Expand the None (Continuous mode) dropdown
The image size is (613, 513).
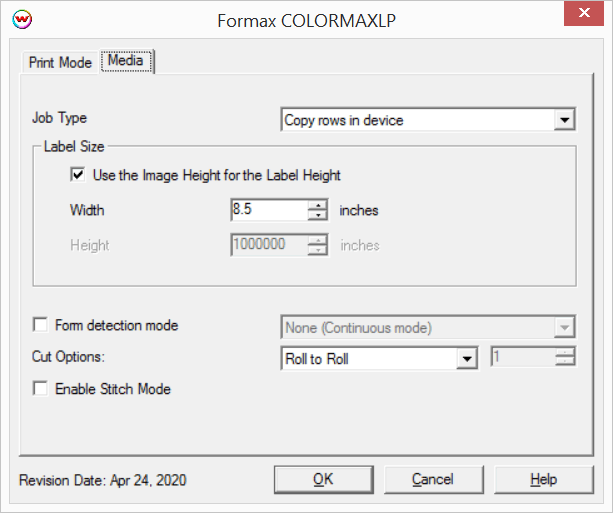pyautogui.click(x=566, y=327)
